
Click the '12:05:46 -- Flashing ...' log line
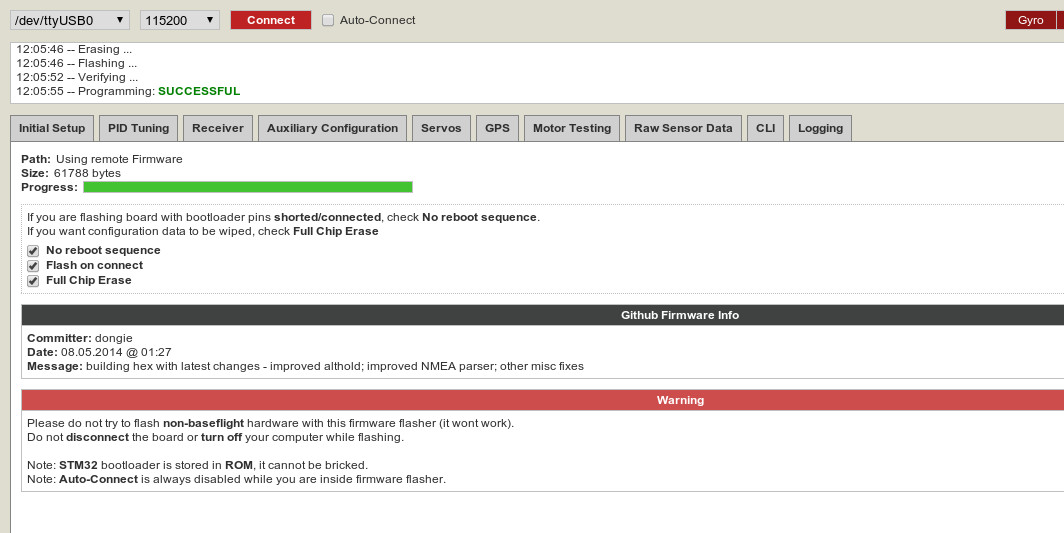(77, 63)
